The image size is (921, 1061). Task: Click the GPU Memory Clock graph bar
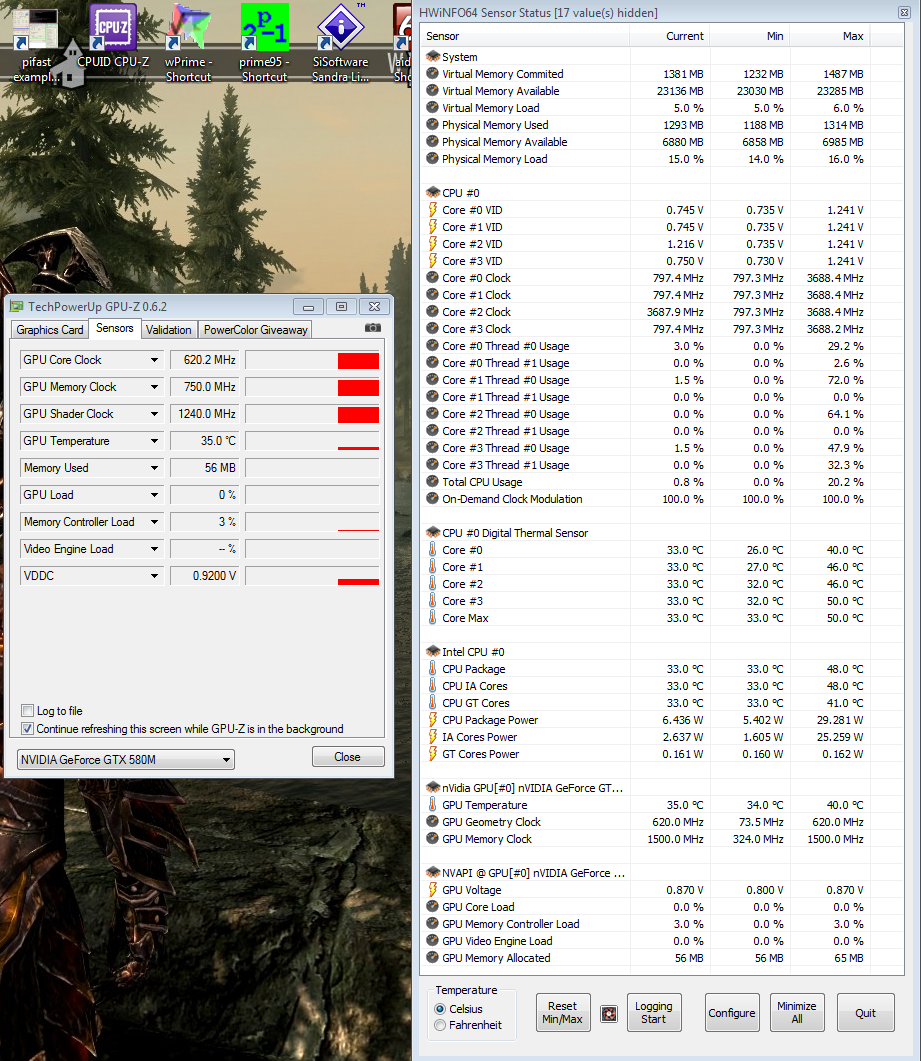coord(359,388)
